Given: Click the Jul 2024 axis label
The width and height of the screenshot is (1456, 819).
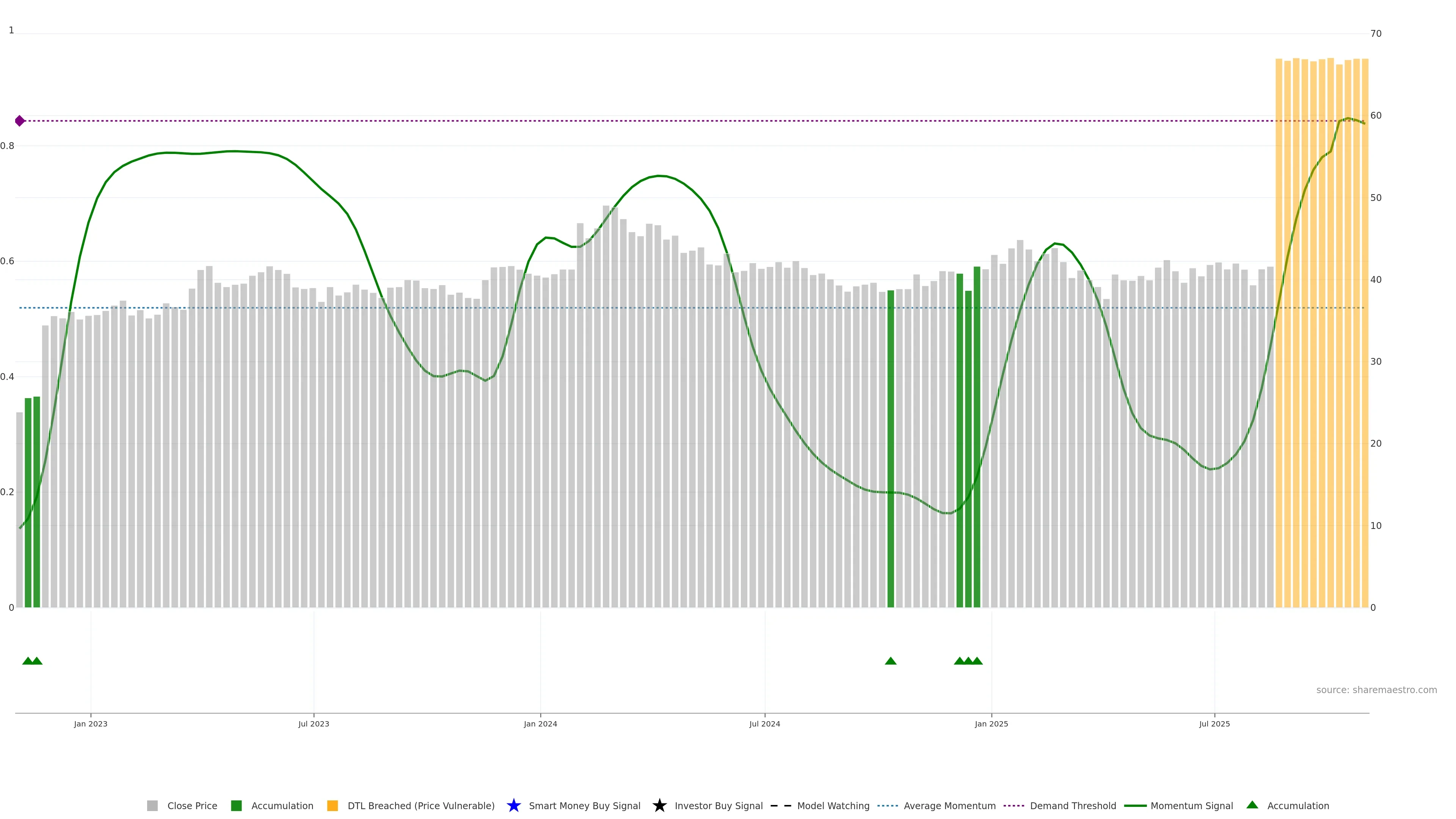Looking at the screenshot, I should [764, 723].
